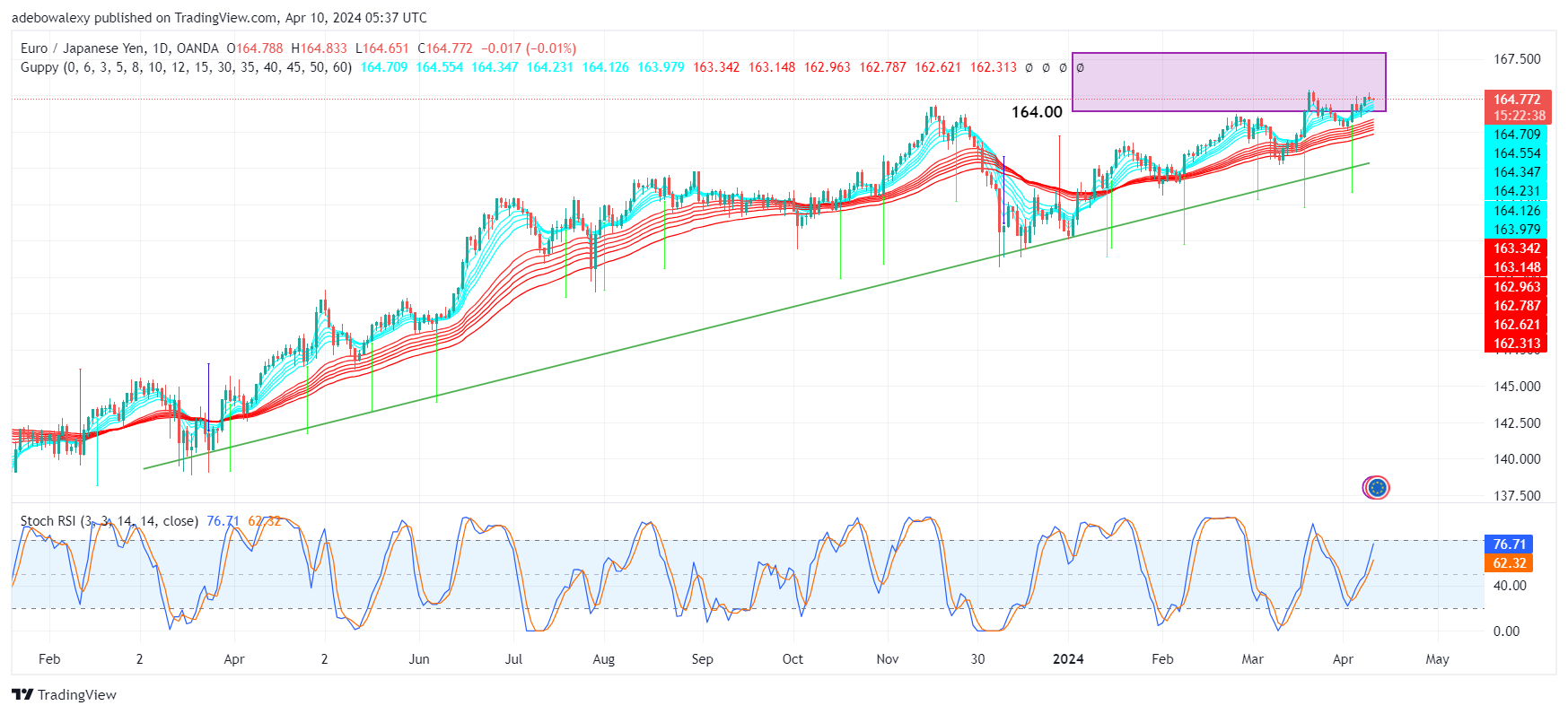This screenshot has height=714, width=1568.
Task: Click the May label on time axis
Action: [x=1438, y=659]
